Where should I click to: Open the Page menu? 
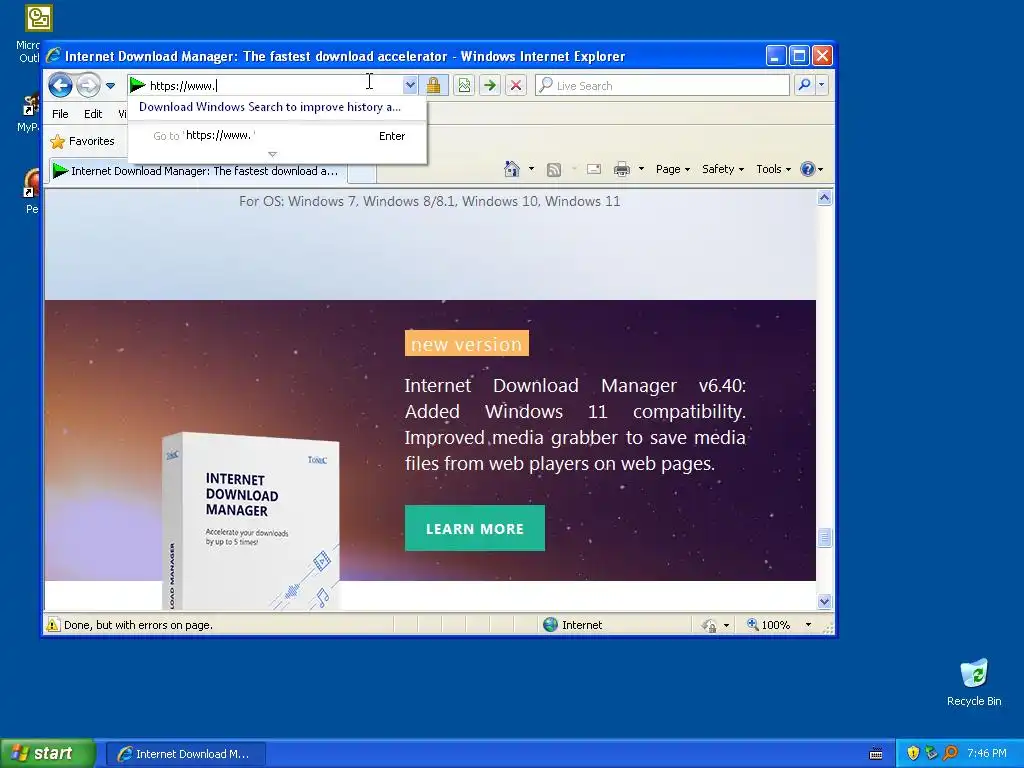point(673,169)
